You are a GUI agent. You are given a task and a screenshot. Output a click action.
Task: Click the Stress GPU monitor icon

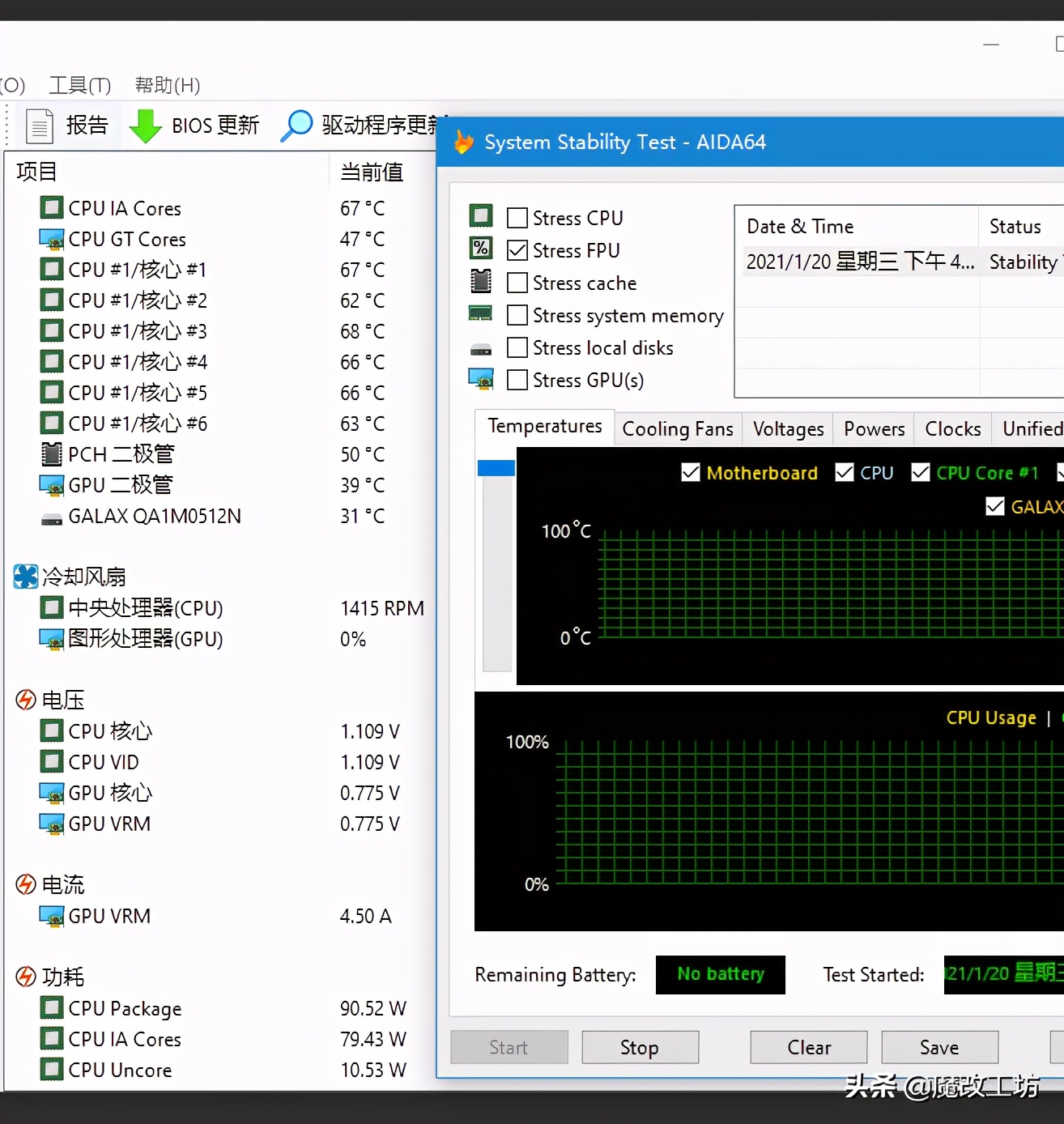coord(481,379)
